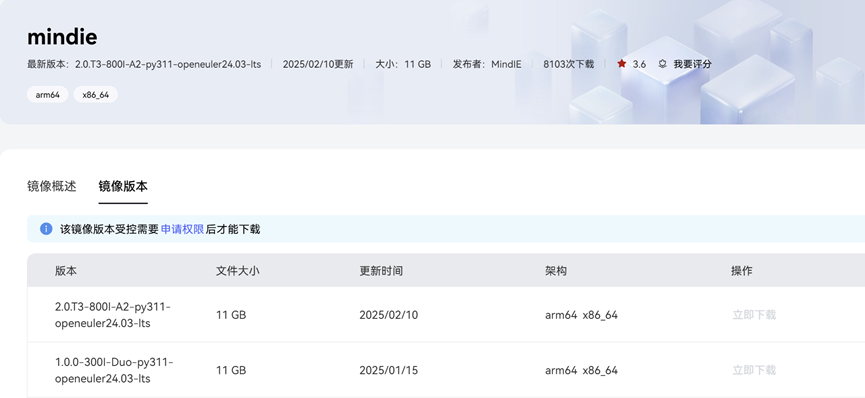Select the arm64 tag chip
The image size is (865, 398).
point(47,94)
